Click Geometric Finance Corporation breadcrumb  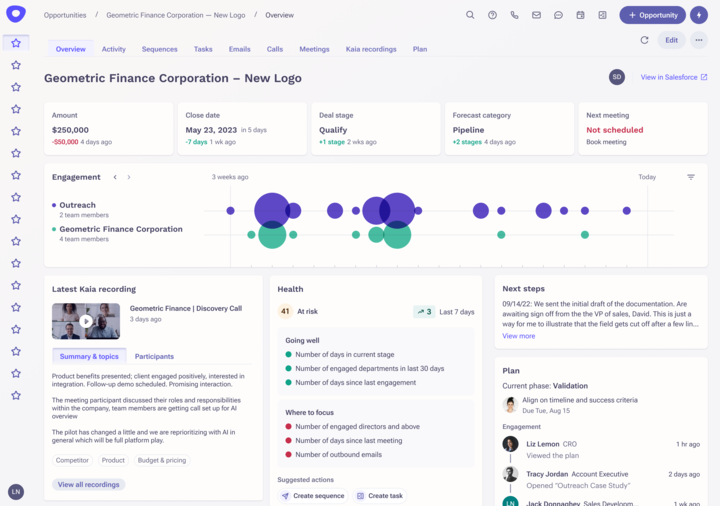[x=175, y=15]
